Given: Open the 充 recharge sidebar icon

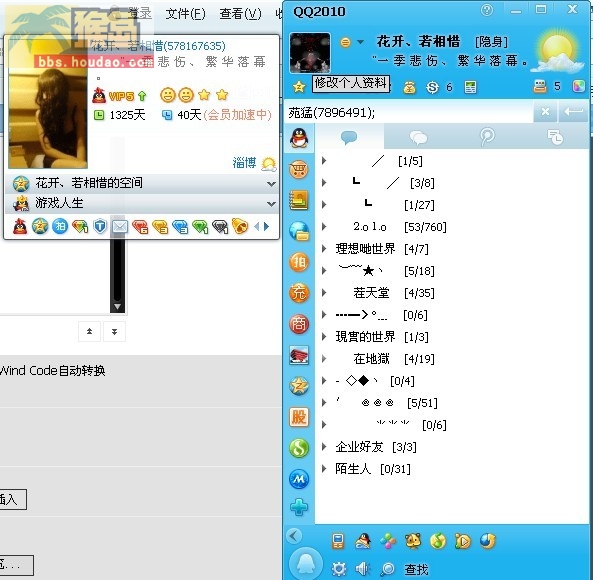Looking at the screenshot, I should tap(299, 293).
